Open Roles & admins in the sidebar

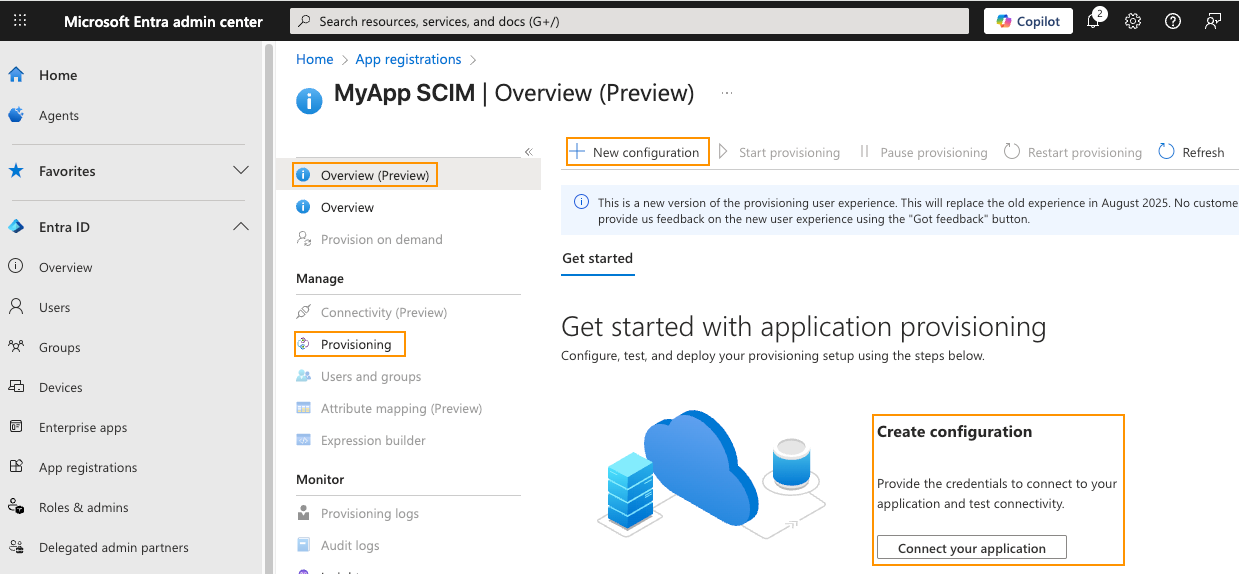[x=84, y=507]
